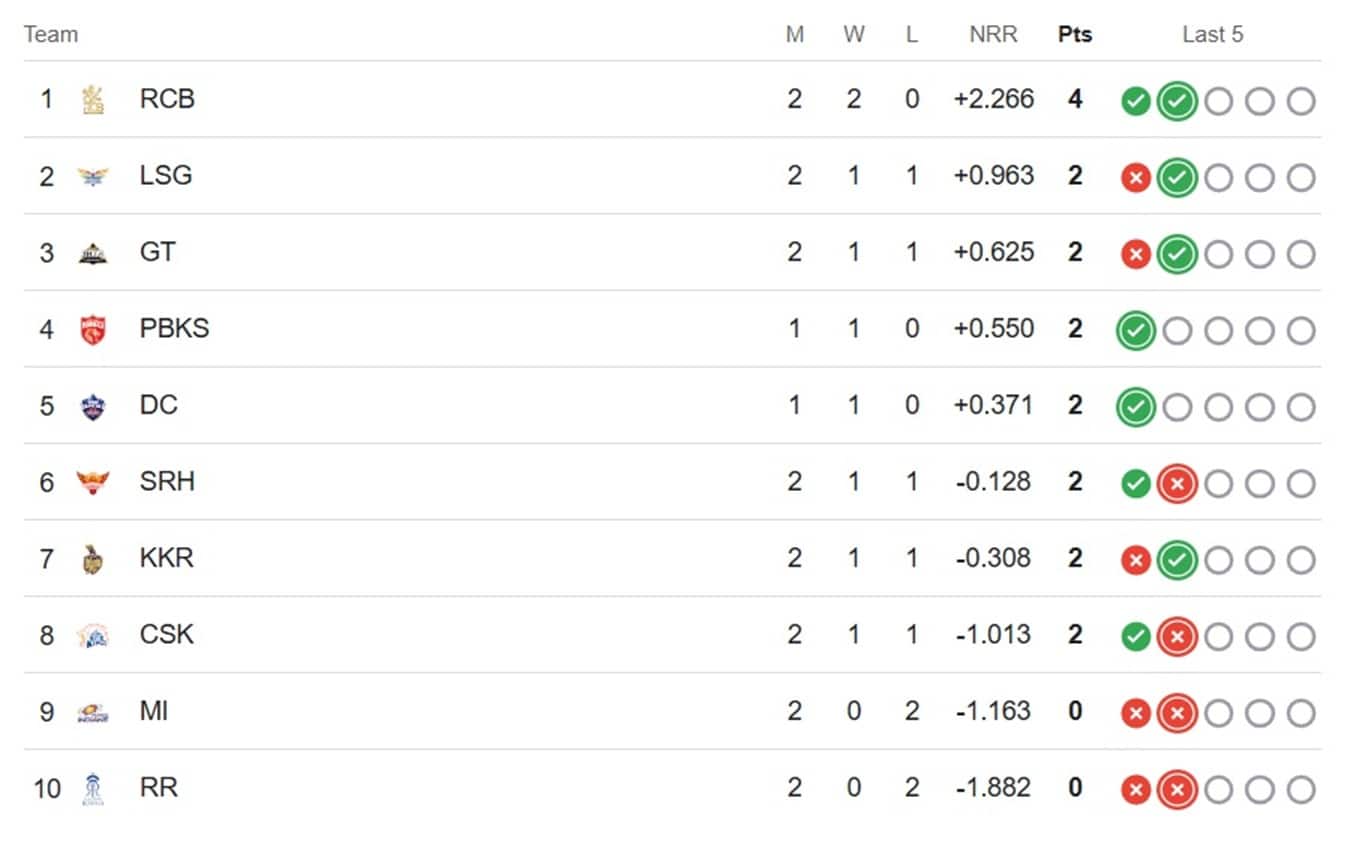
Task: Open the RCB team name link
Action: [167, 99]
